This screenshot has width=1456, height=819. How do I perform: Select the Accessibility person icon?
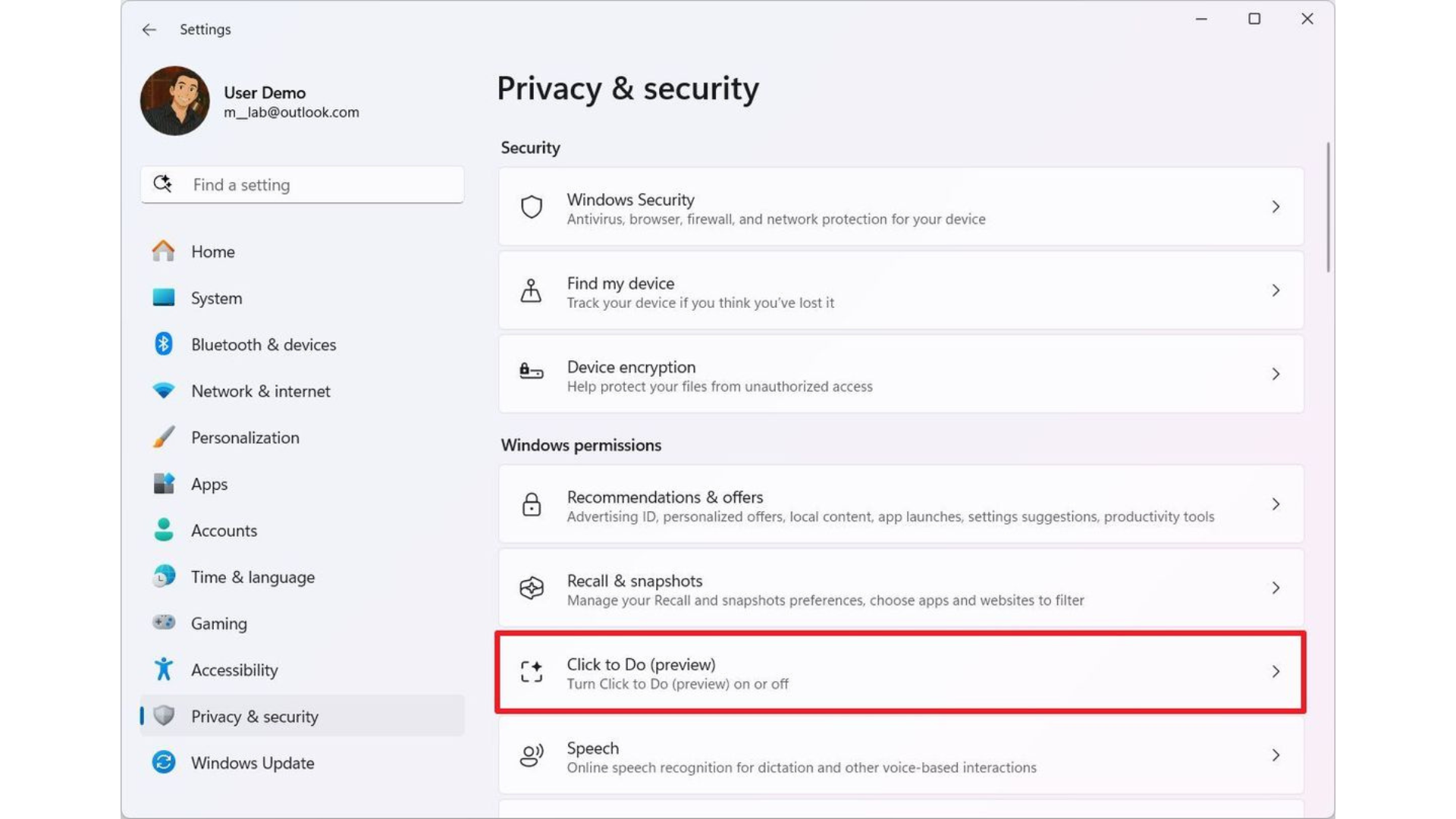pyautogui.click(x=163, y=670)
